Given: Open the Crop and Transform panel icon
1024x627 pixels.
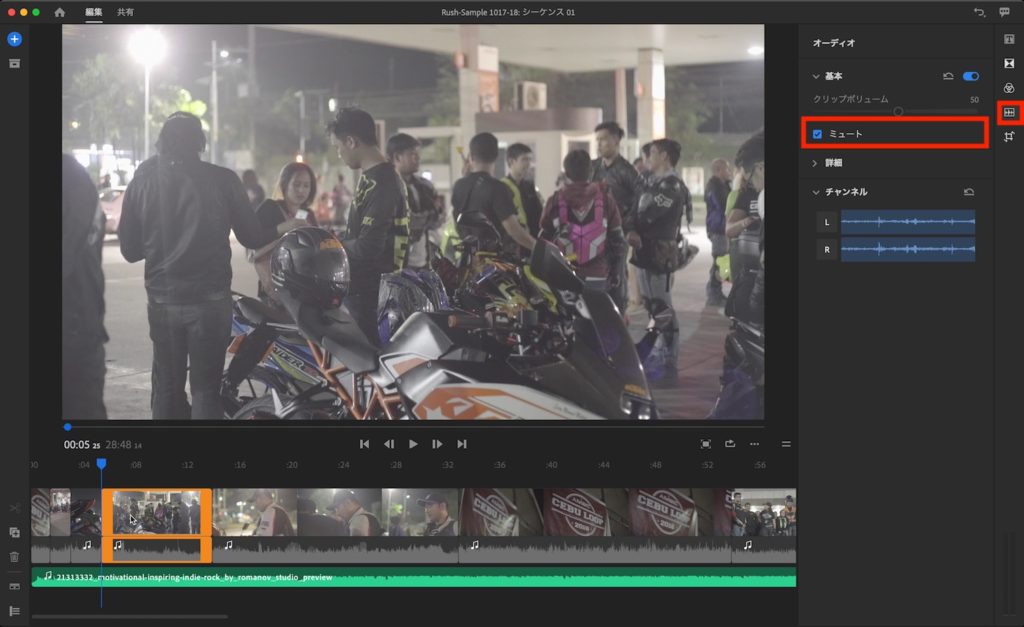Looking at the screenshot, I should coord(1009,137).
